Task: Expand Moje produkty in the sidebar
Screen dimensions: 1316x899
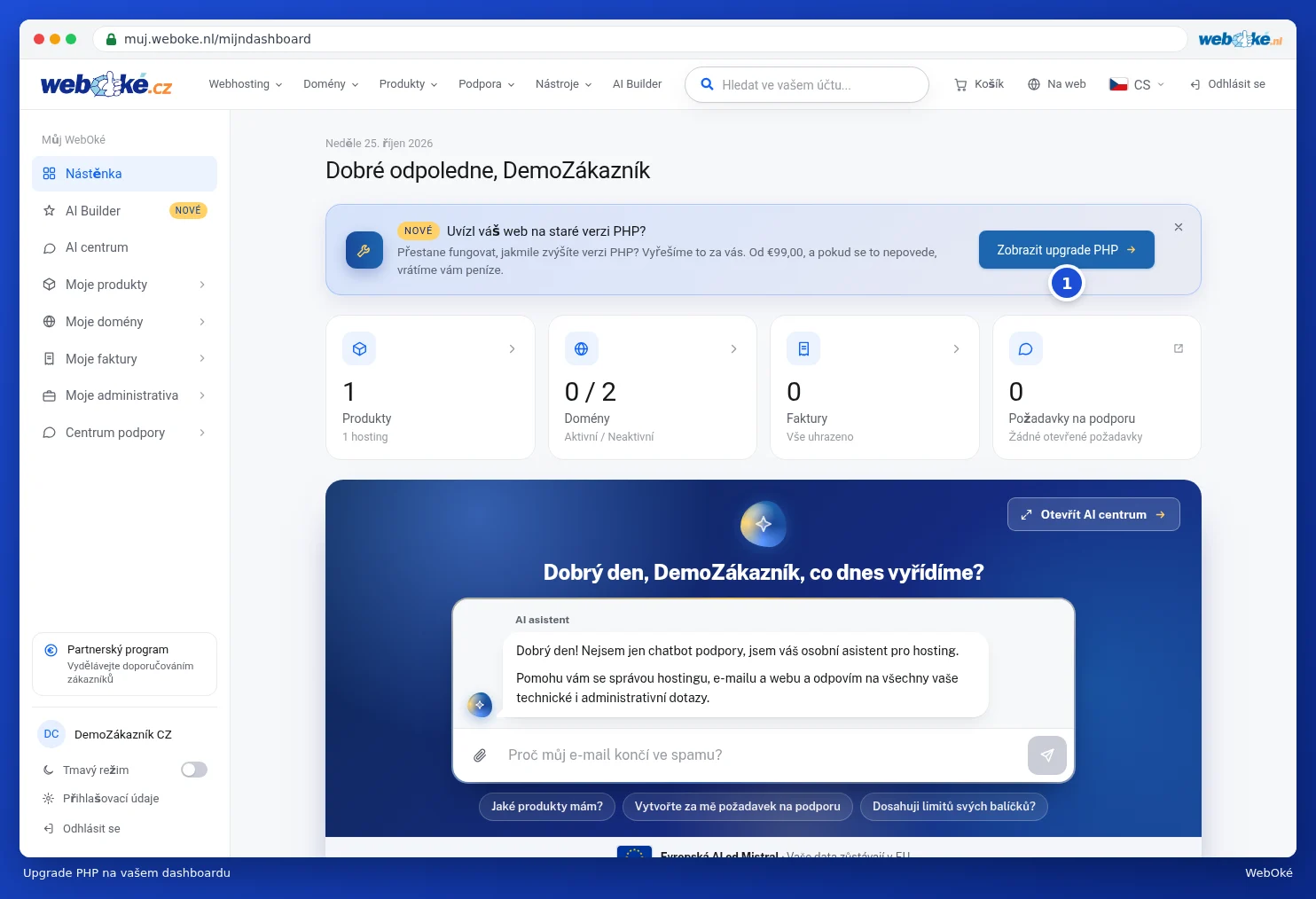Action: tap(124, 285)
